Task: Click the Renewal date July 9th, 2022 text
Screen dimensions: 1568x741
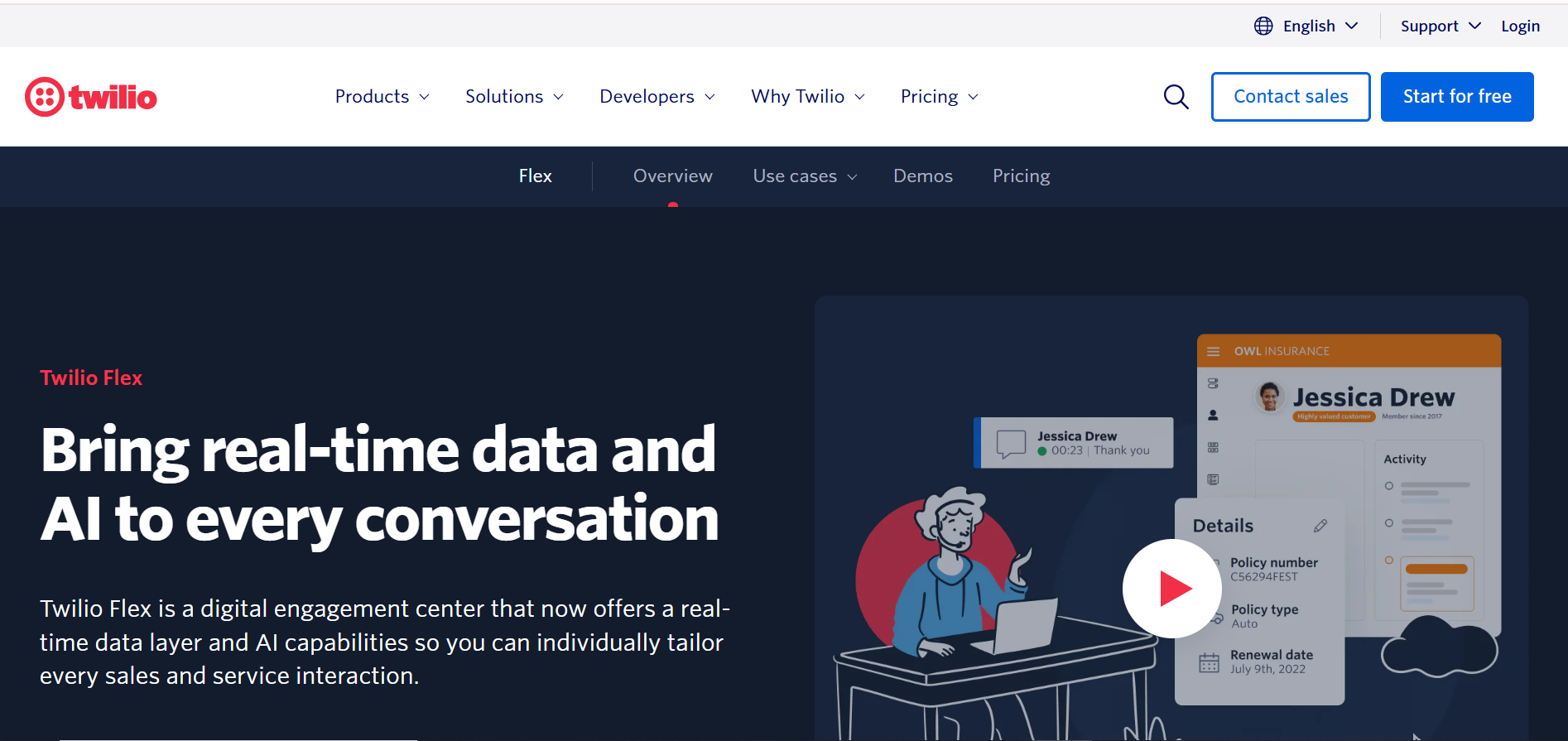Action: pos(1272,662)
